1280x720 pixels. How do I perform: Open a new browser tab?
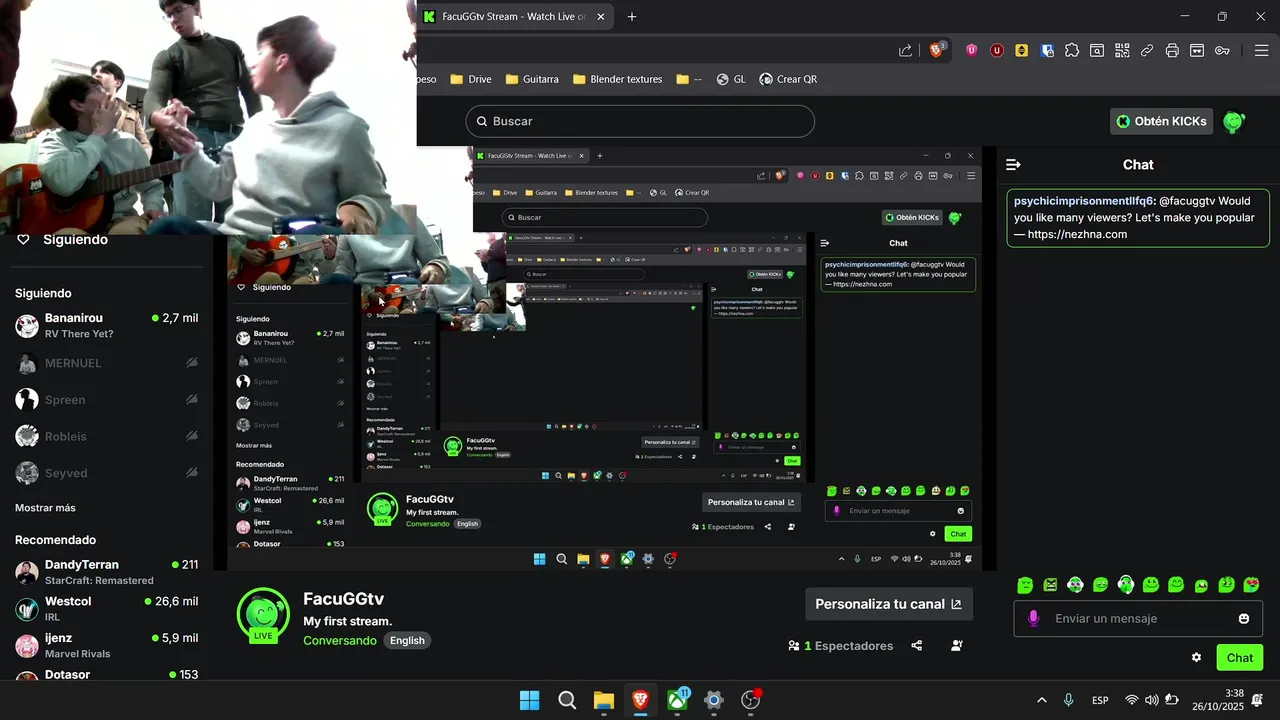coord(632,16)
